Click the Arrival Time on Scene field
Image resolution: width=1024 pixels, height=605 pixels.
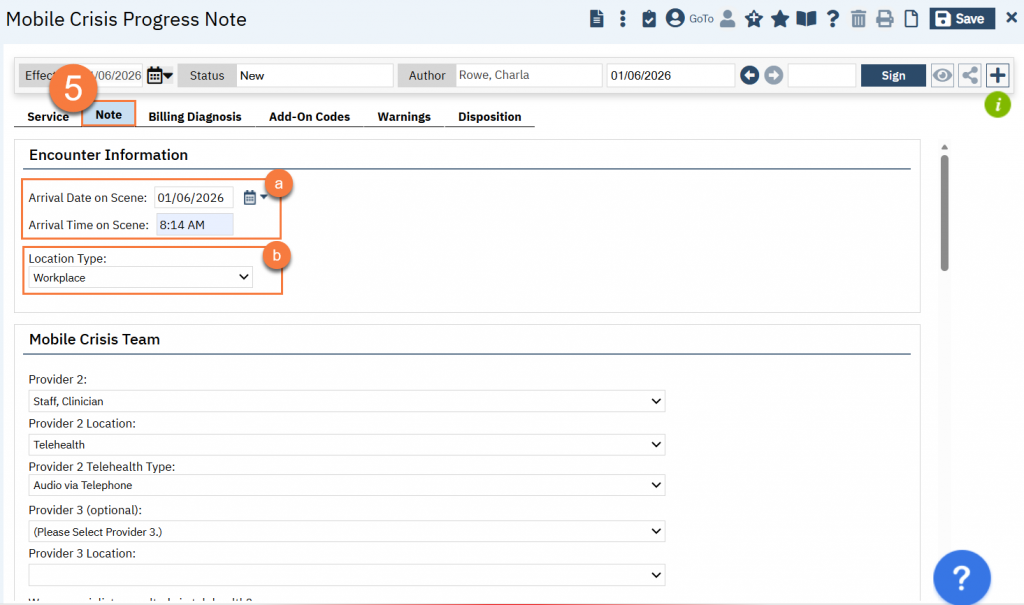tap(195, 225)
